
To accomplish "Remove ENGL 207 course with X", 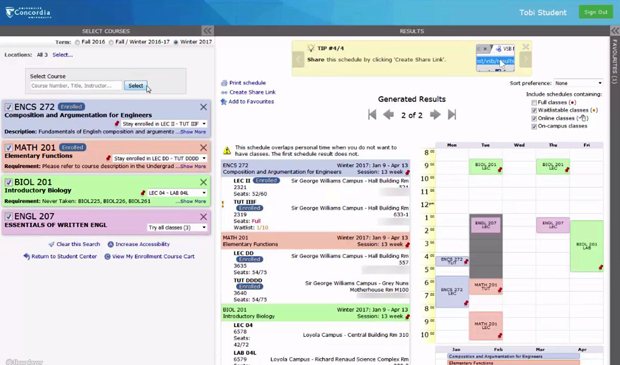I will 203,217.
